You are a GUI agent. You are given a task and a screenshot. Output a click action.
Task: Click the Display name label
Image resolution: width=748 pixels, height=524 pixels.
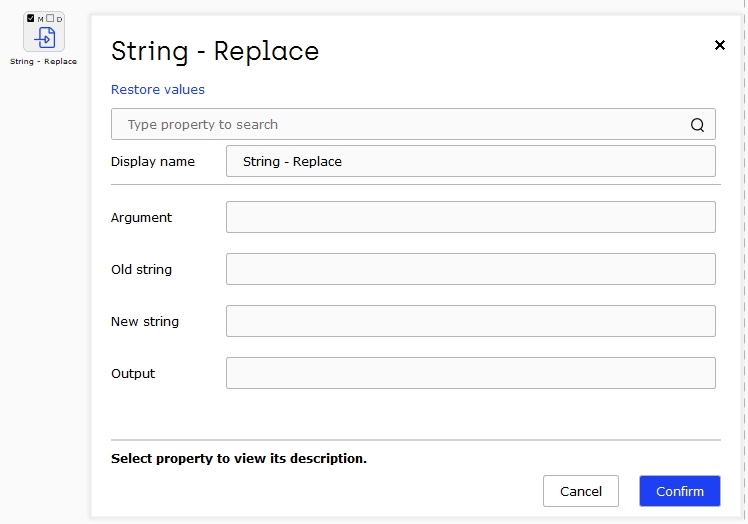153,162
